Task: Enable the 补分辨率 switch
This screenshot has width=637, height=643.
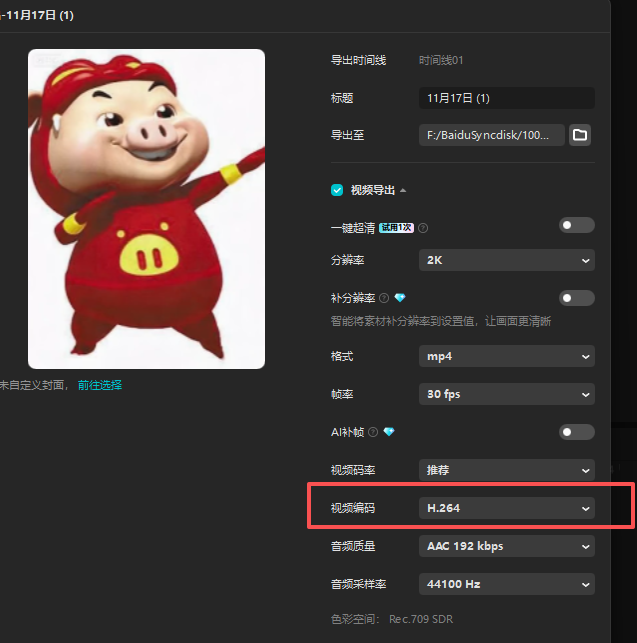Action: [x=576, y=298]
